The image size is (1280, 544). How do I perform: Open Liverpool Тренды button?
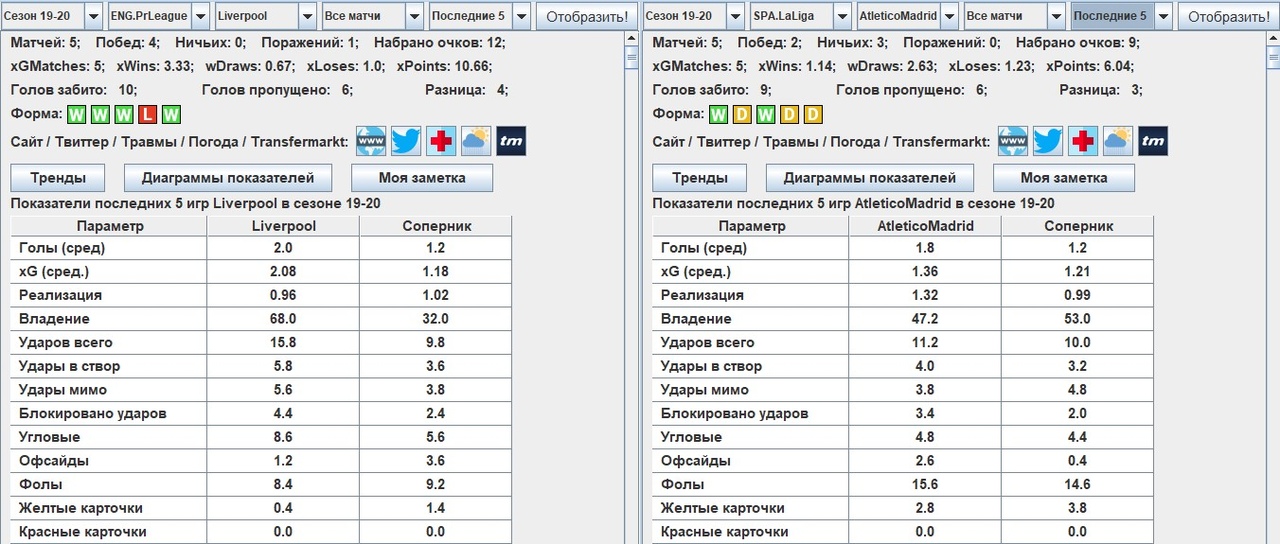pyautogui.click(x=58, y=178)
